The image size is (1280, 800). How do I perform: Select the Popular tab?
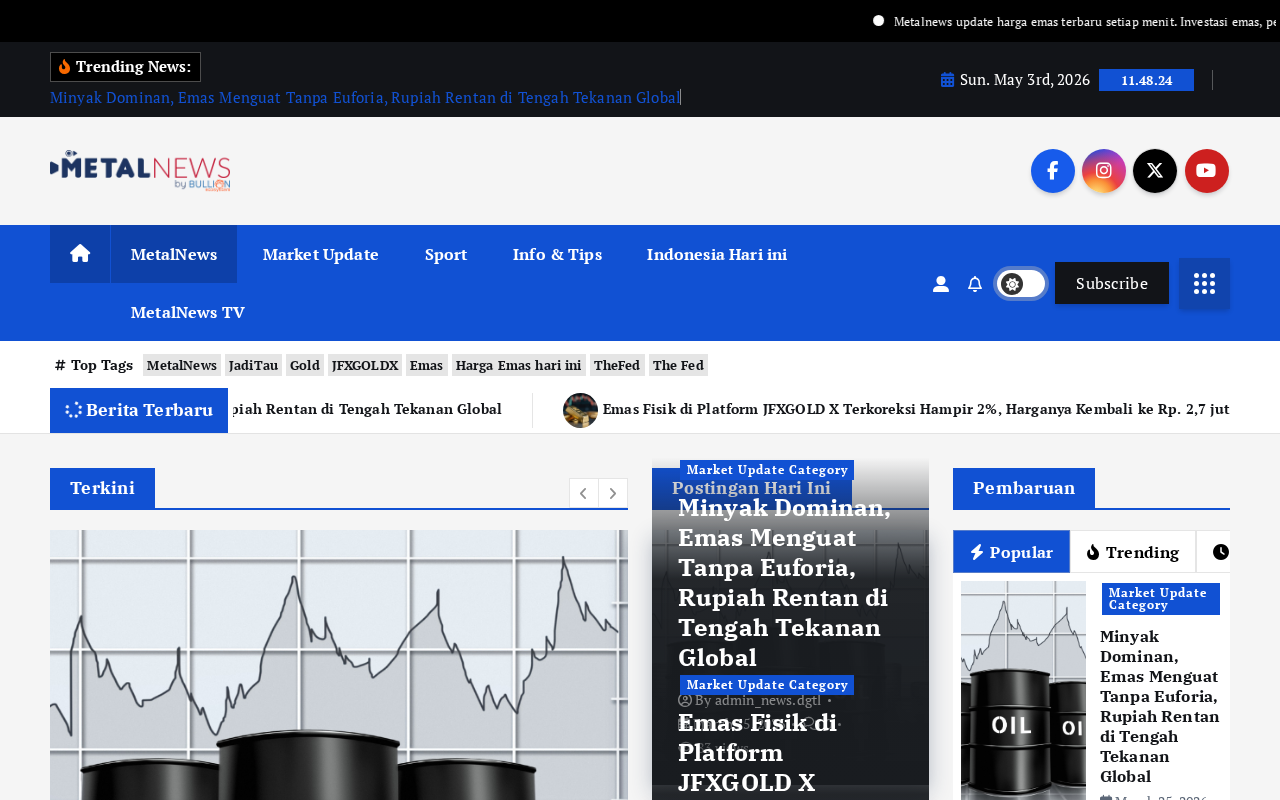pos(1011,552)
